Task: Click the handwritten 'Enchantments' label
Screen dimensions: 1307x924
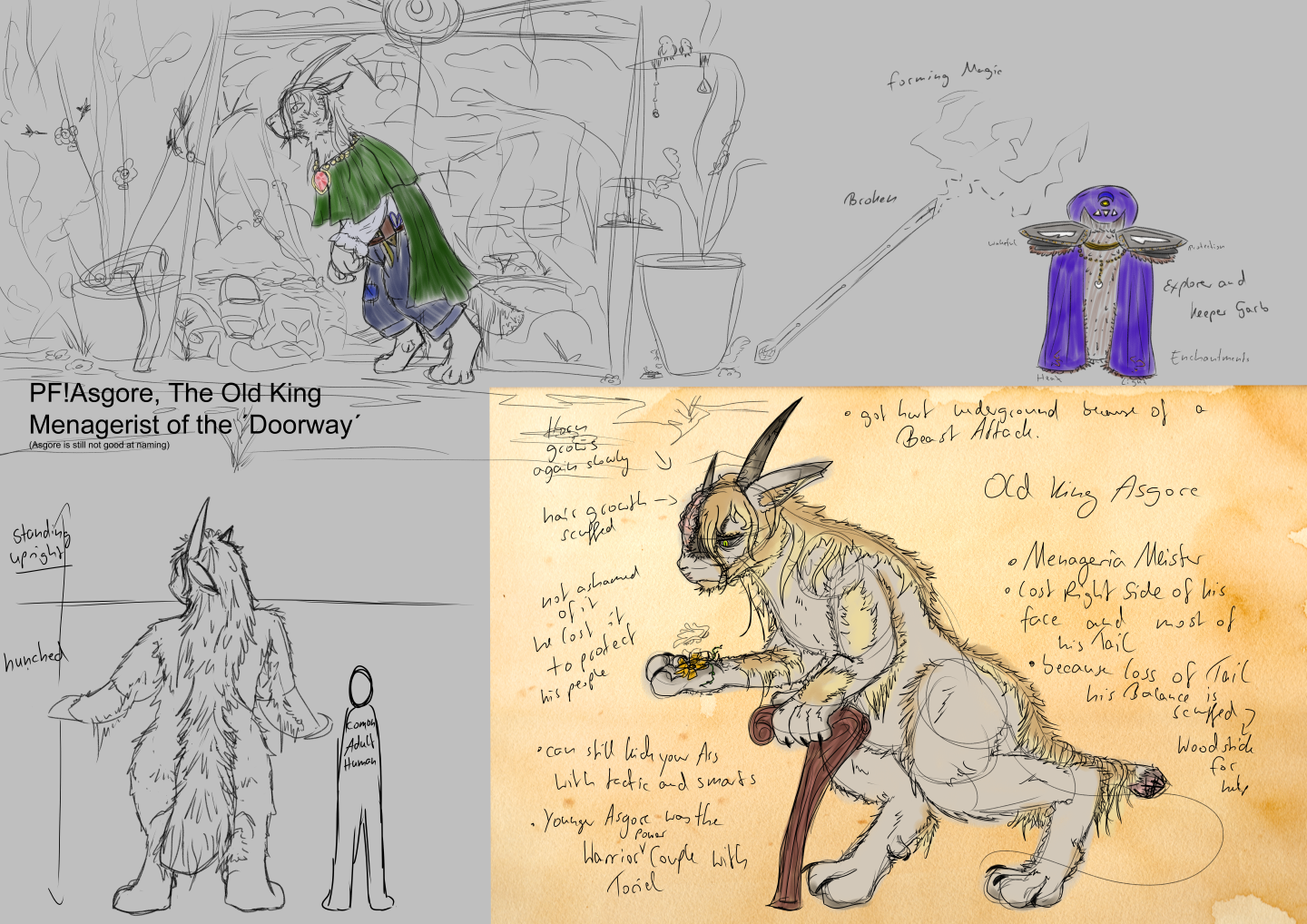Action: [1210, 357]
